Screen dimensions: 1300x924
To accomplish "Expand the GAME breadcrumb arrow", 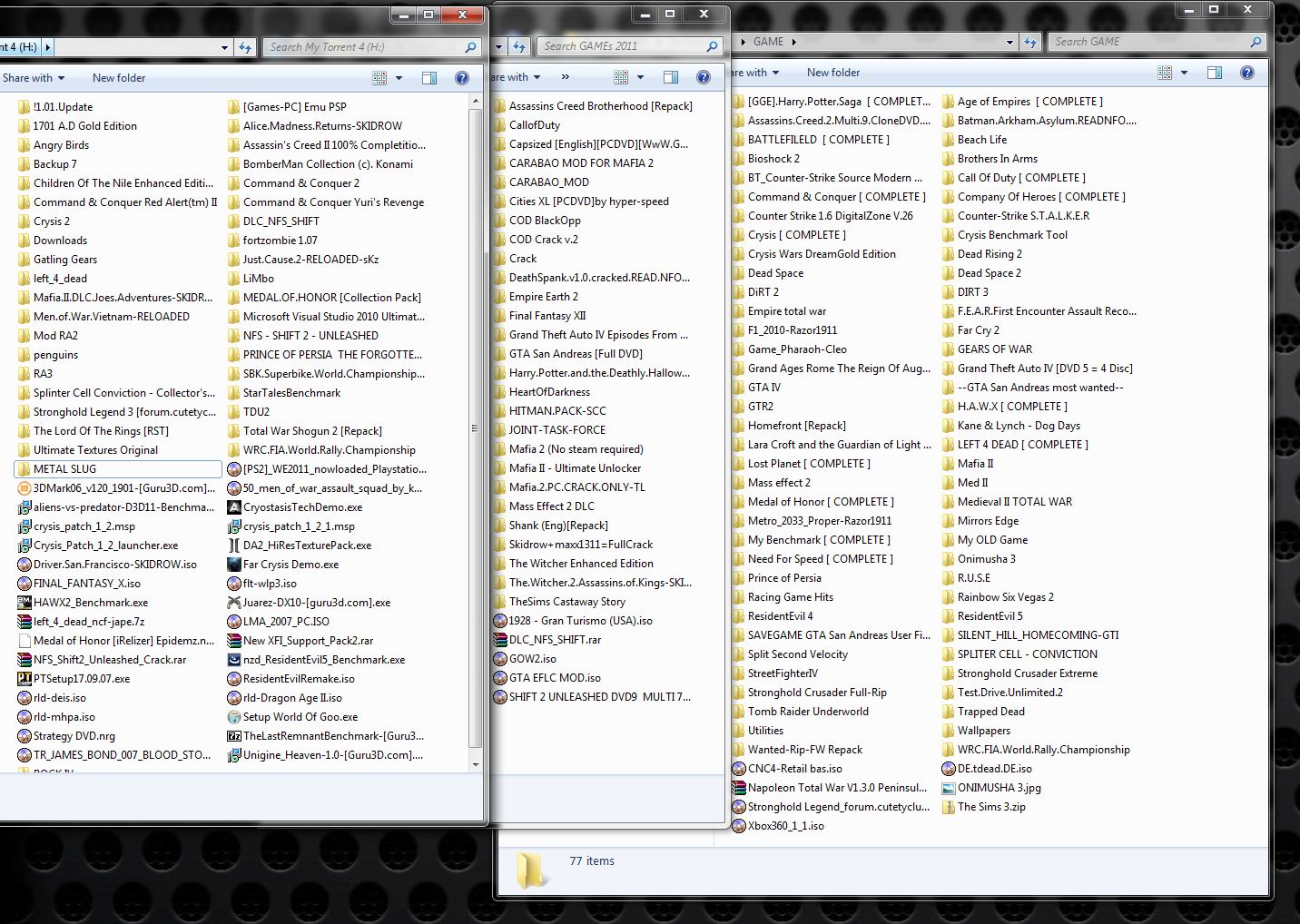I will pyautogui.click(x=793, y=42).
